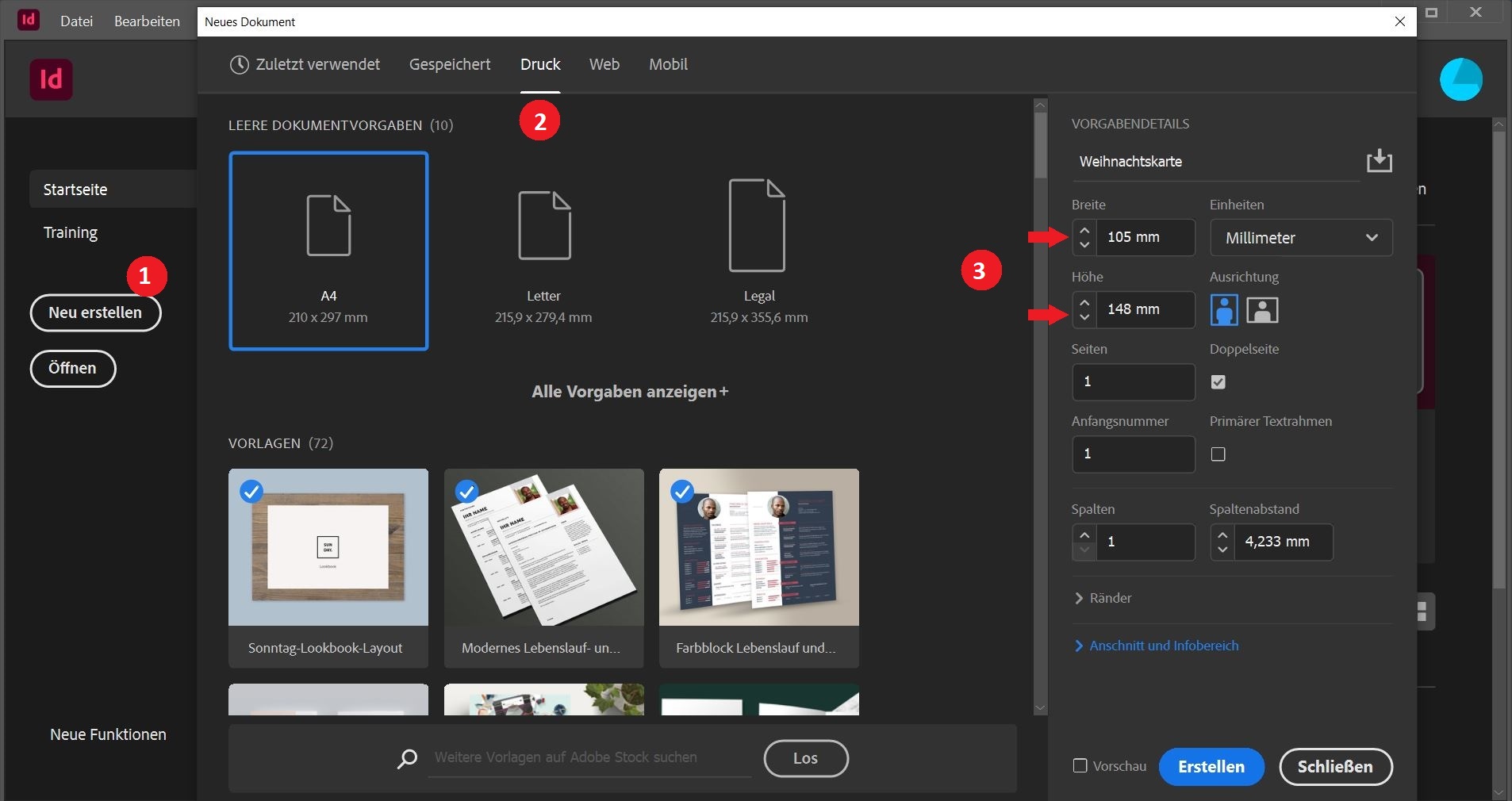1512x801 pixels.
Task: Open the Einheiten Millimeter dropdown
Action: coord(1300,238)
